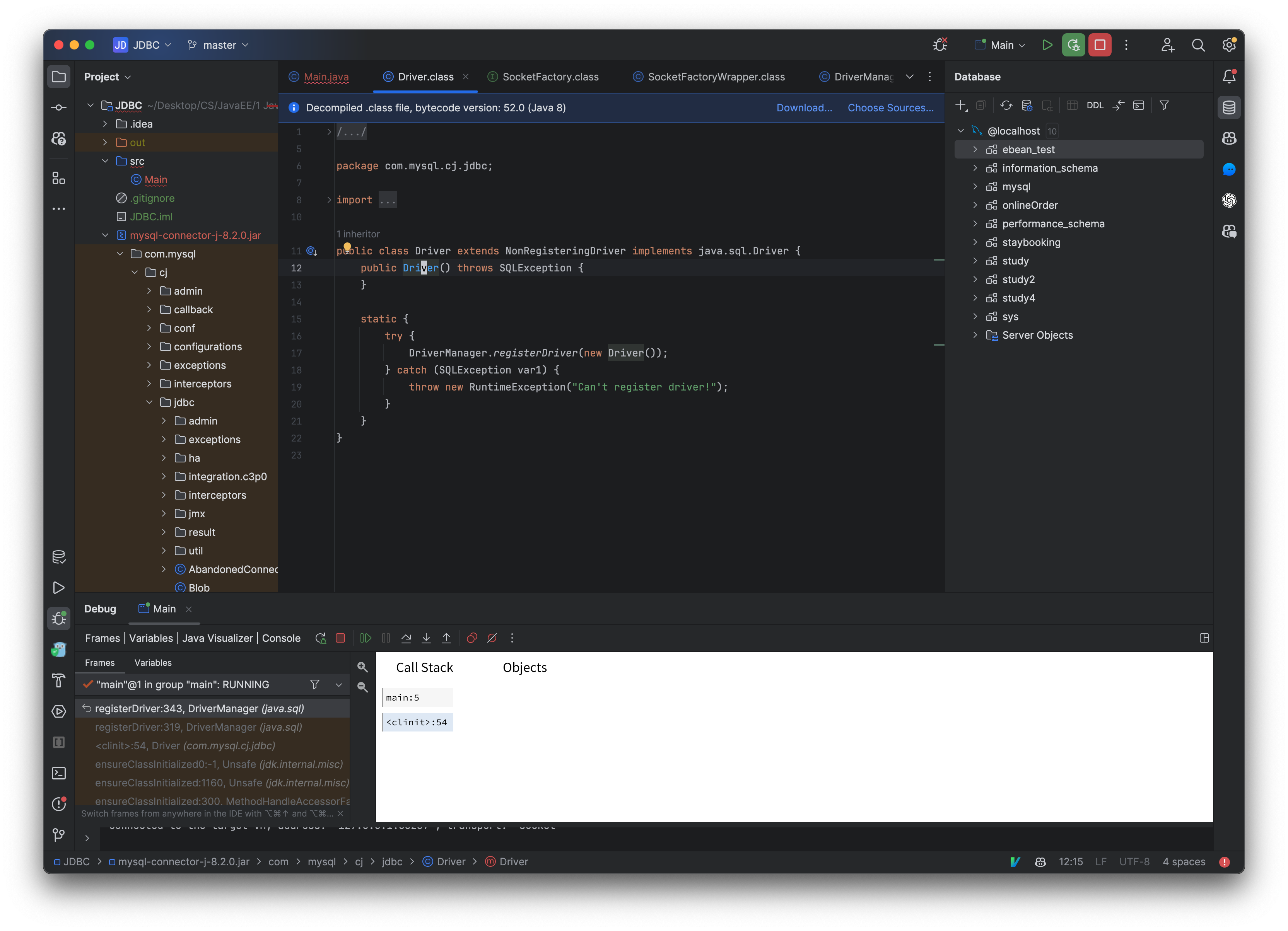The image size is (1288, 931).
Task: Toggle the frames filter funnel
Action: pos(314,685)
